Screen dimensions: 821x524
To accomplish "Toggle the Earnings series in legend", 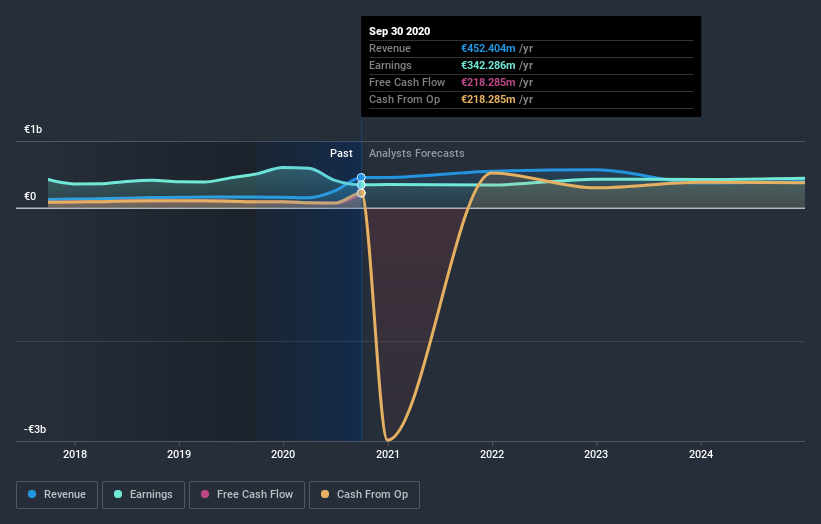I will tap(143, 495).
